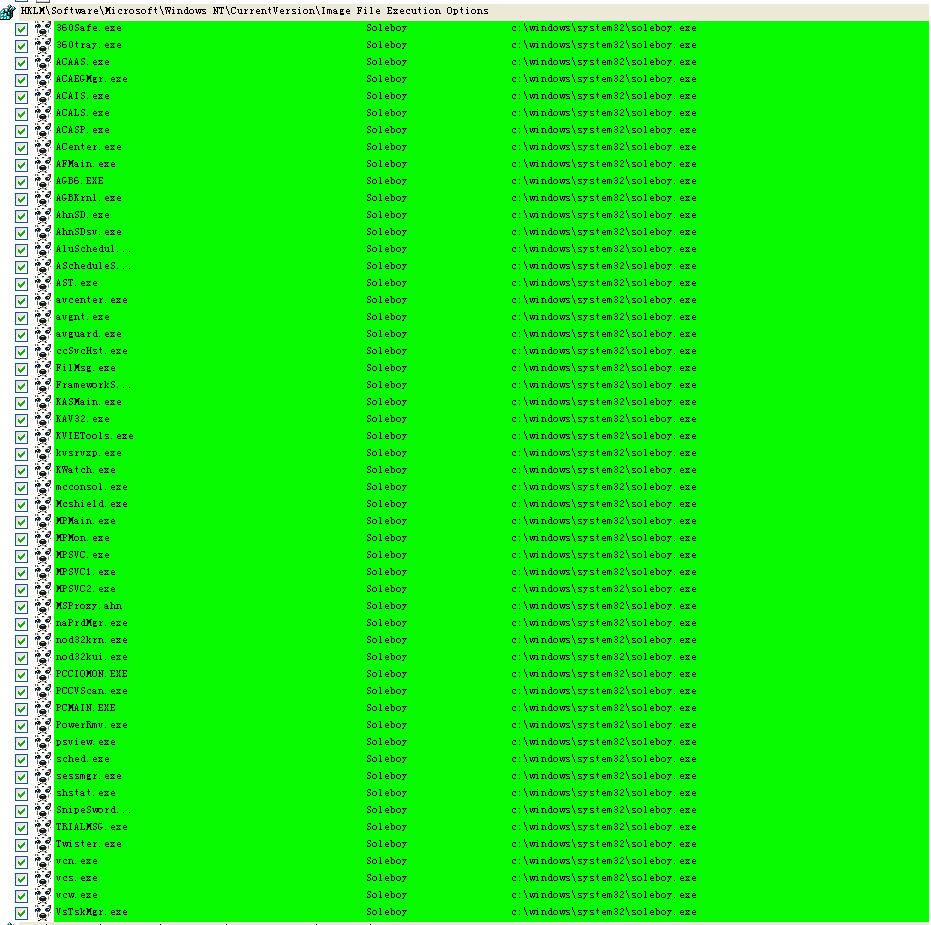Click the soleboy.exe path in the Twister.exe row
This screenshot has height=925, width=931.
pos(604,844)
